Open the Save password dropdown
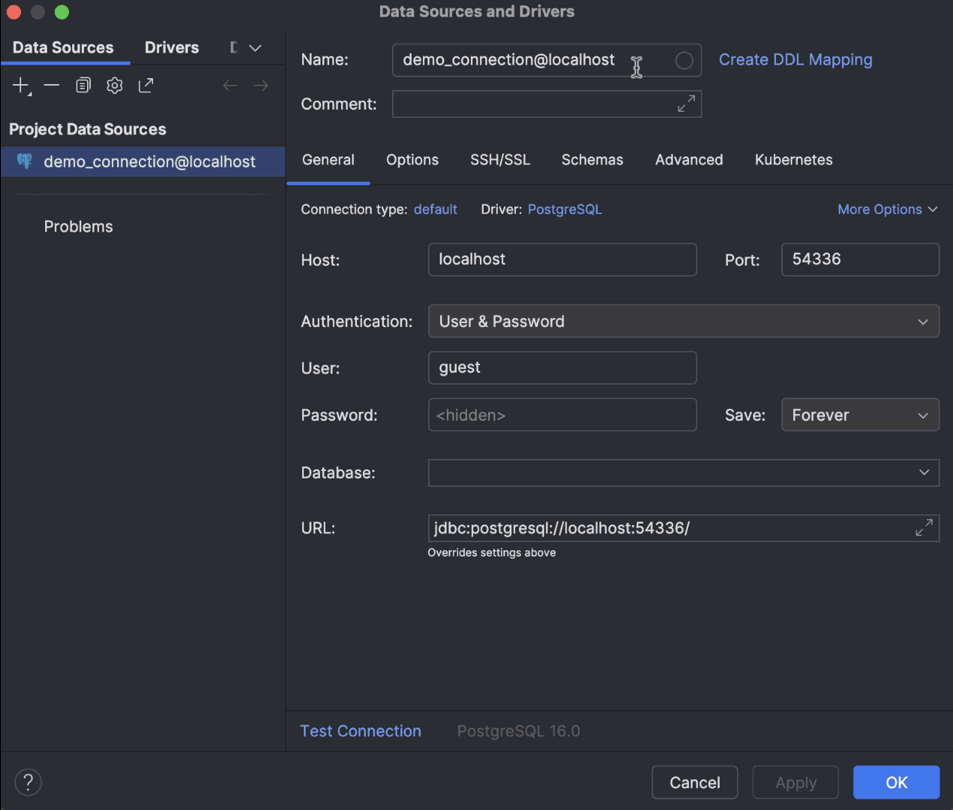This screenshot has height=810, width=953. (860, 415)
